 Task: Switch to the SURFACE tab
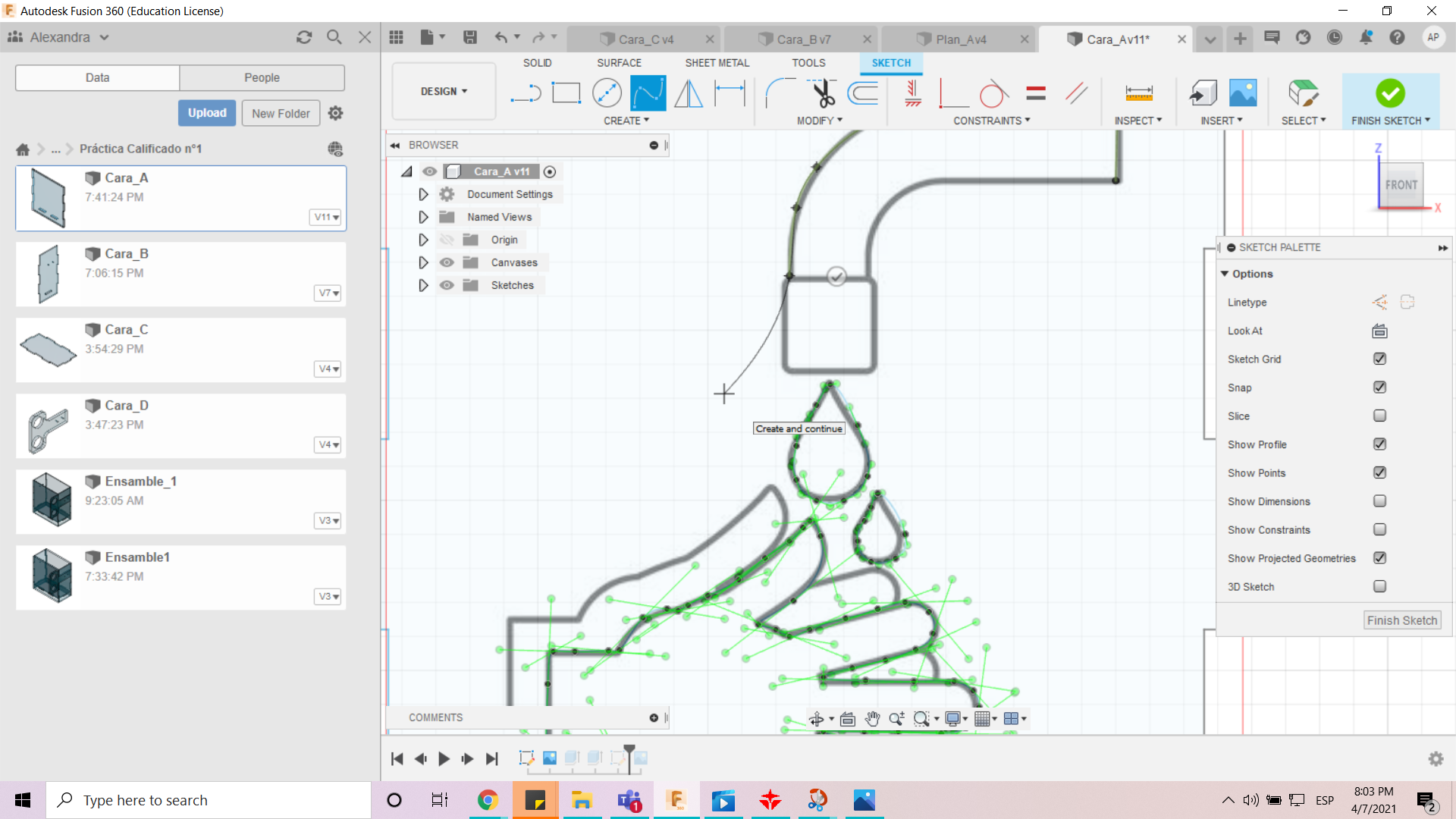tap(619, 63)
